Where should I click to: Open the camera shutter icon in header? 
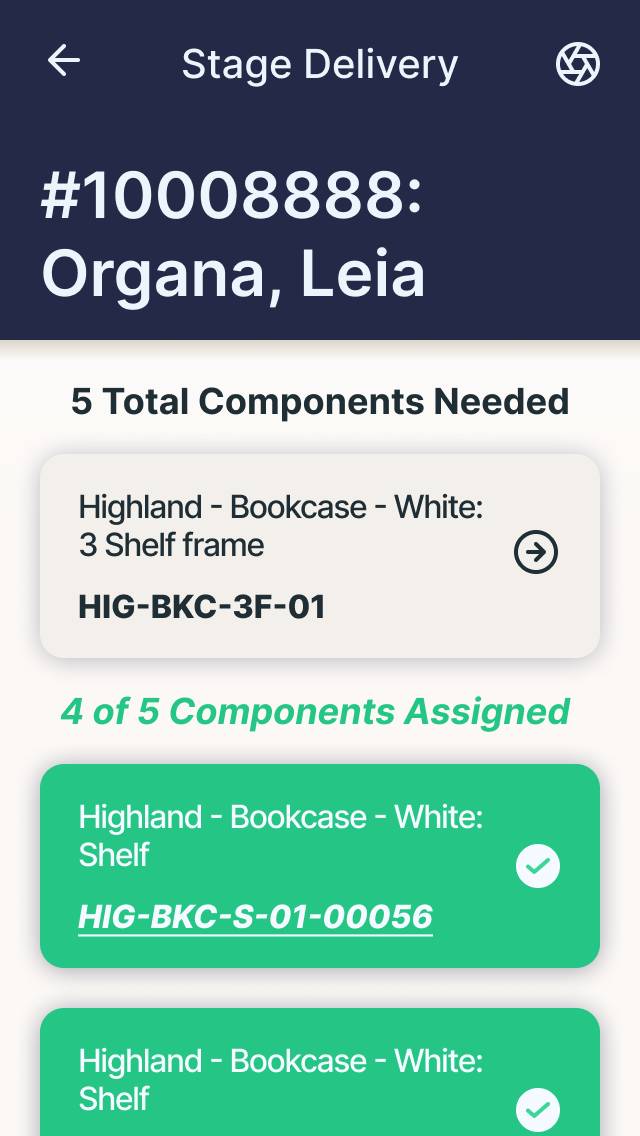577,64
